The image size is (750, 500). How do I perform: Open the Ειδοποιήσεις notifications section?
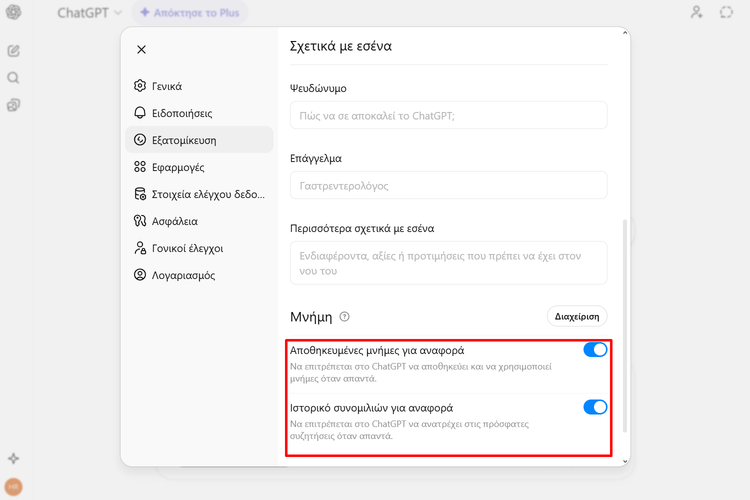point(181,113)
